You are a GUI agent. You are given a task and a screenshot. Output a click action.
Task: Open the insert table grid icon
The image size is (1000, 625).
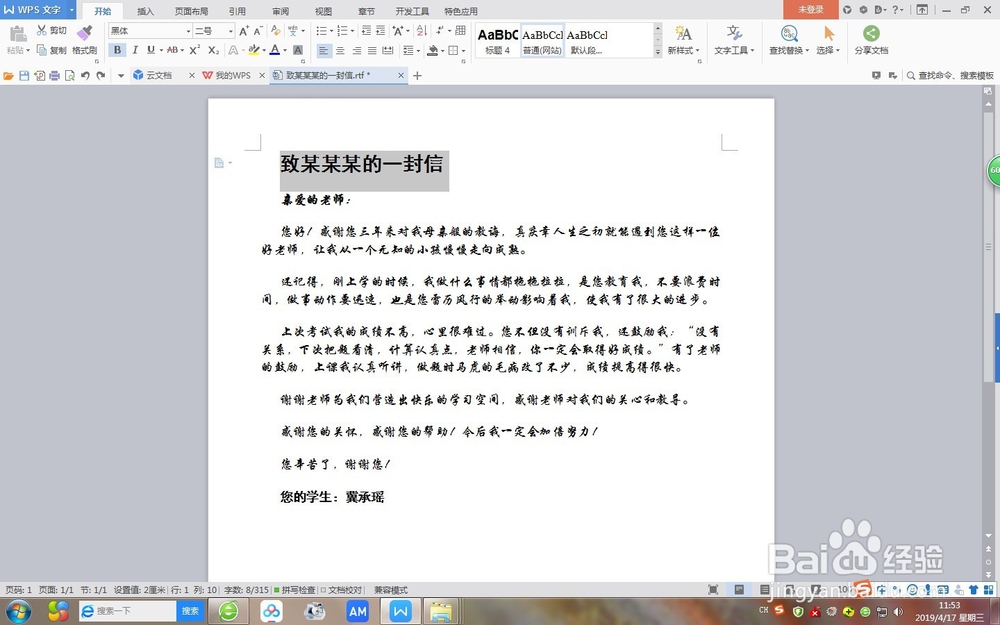click(x=460, y=31)
